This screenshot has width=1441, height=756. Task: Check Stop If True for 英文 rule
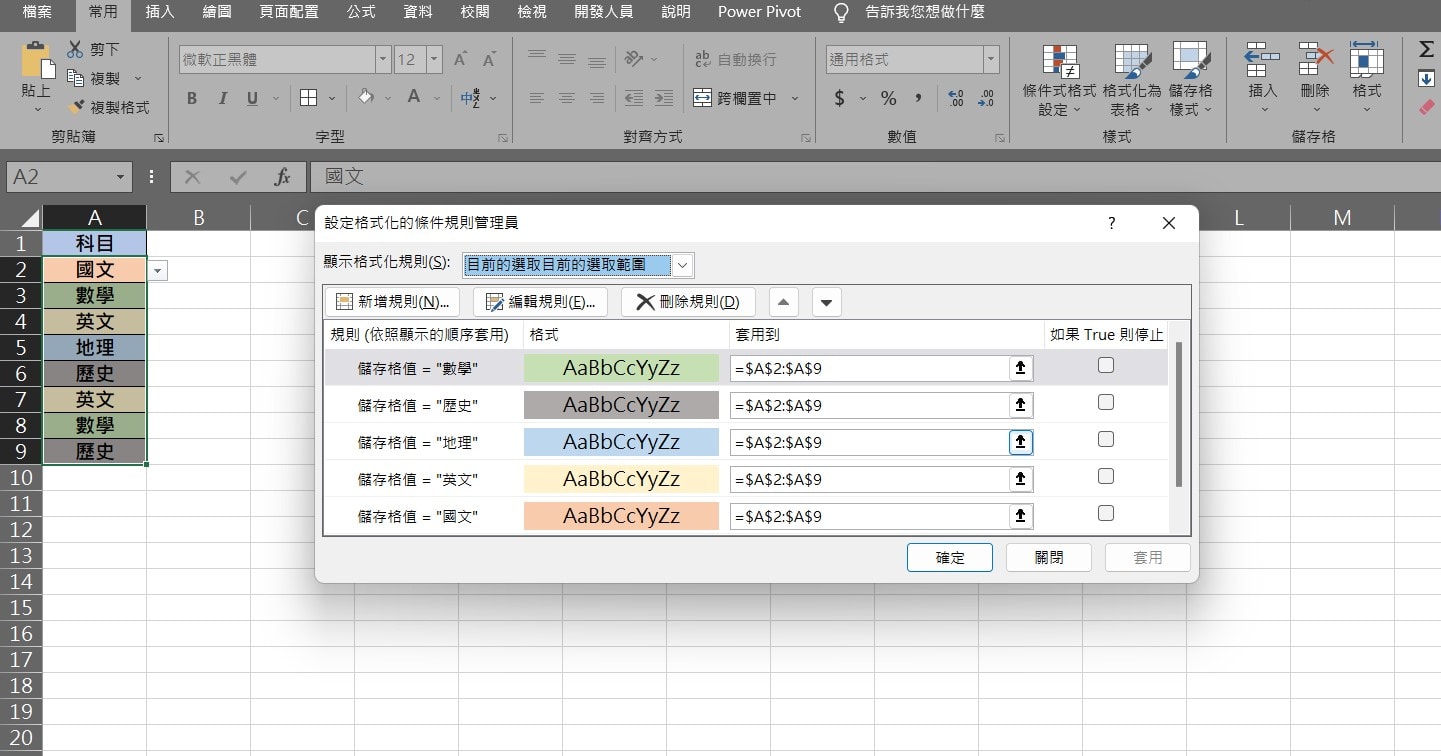tap(1105, 476)
